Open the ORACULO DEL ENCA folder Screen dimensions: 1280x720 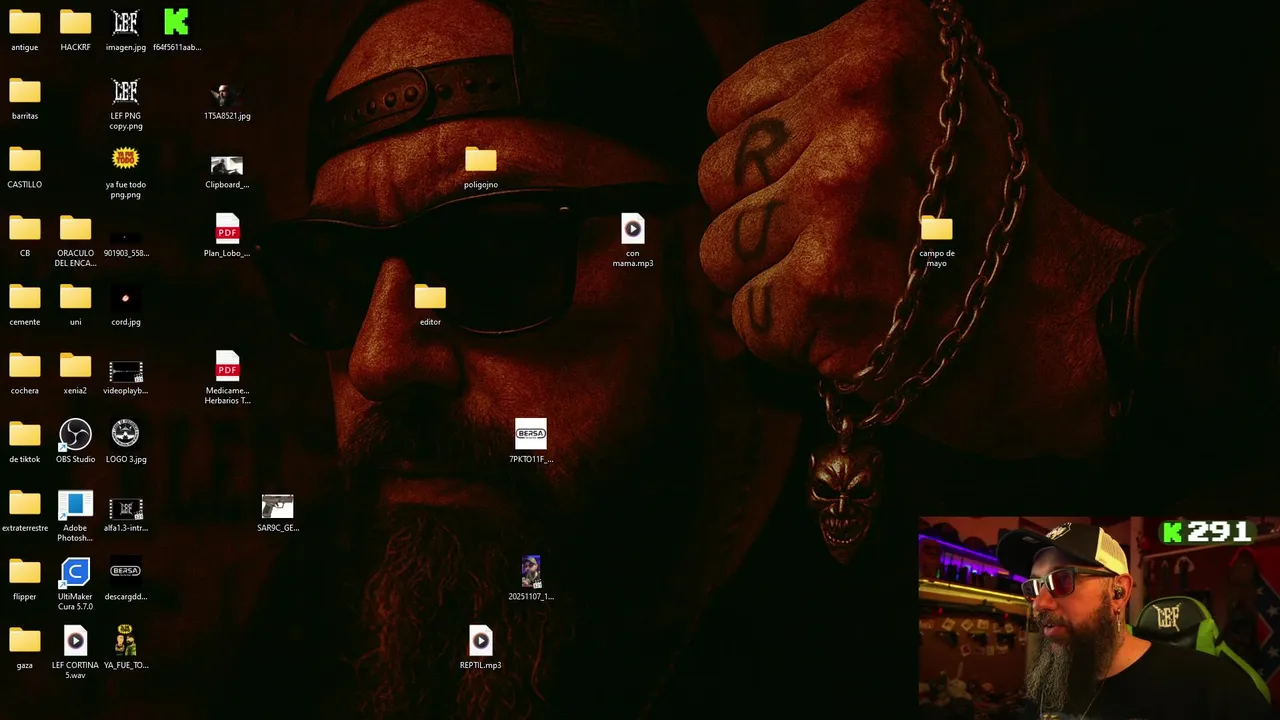click(75, 229)
